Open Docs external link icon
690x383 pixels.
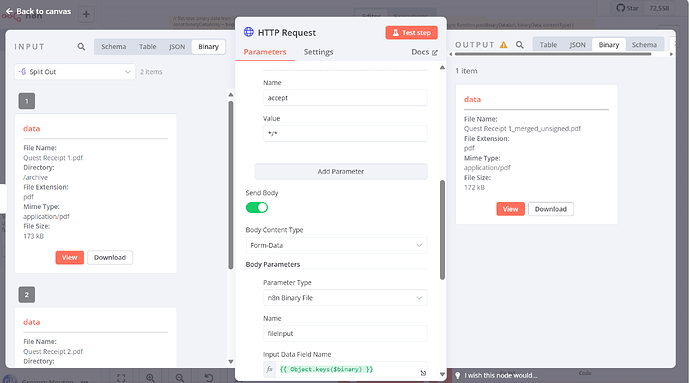pos(435,52)
